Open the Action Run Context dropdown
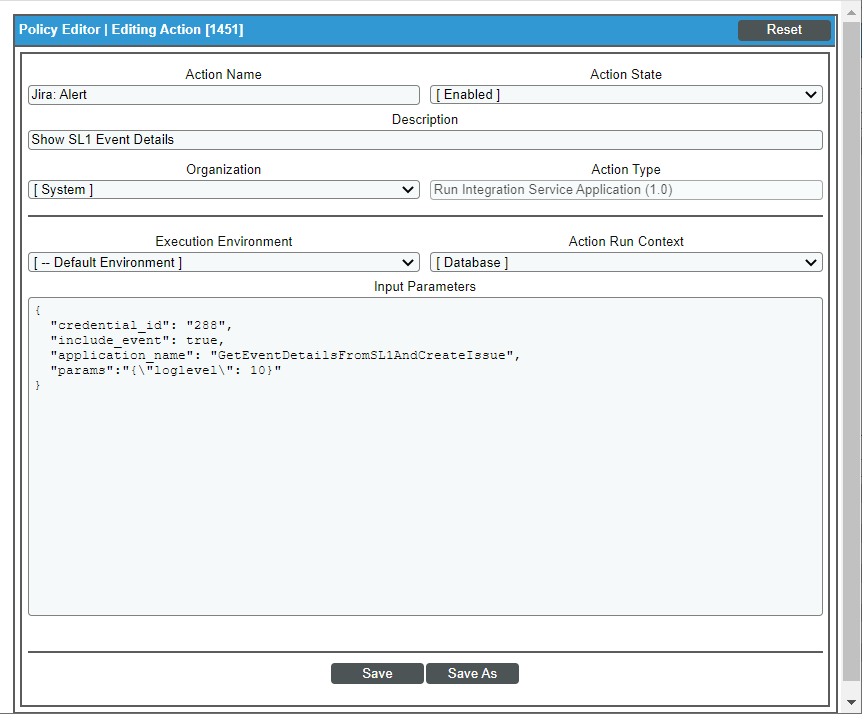Viewport: 862px width, 714px height. tap(626, 262)
